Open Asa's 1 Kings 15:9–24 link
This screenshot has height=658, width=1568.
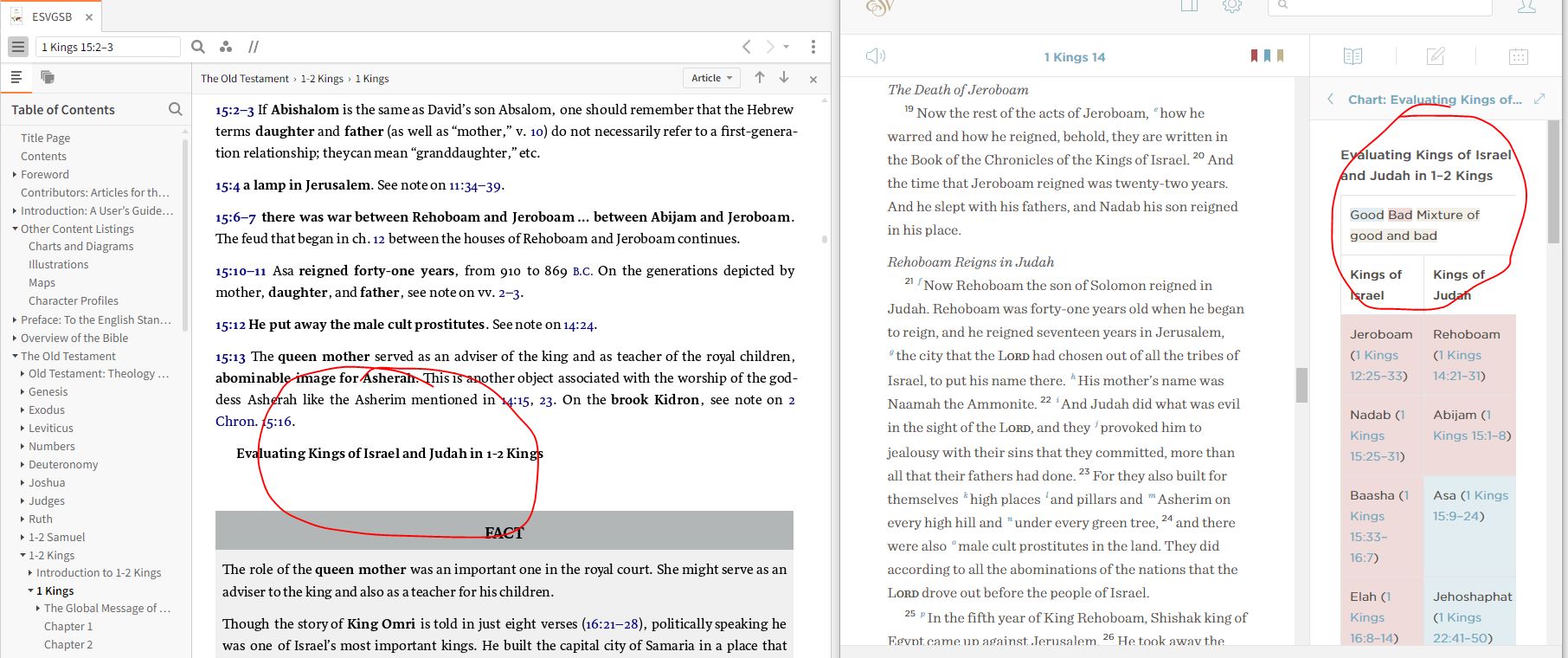(1470, 506)
